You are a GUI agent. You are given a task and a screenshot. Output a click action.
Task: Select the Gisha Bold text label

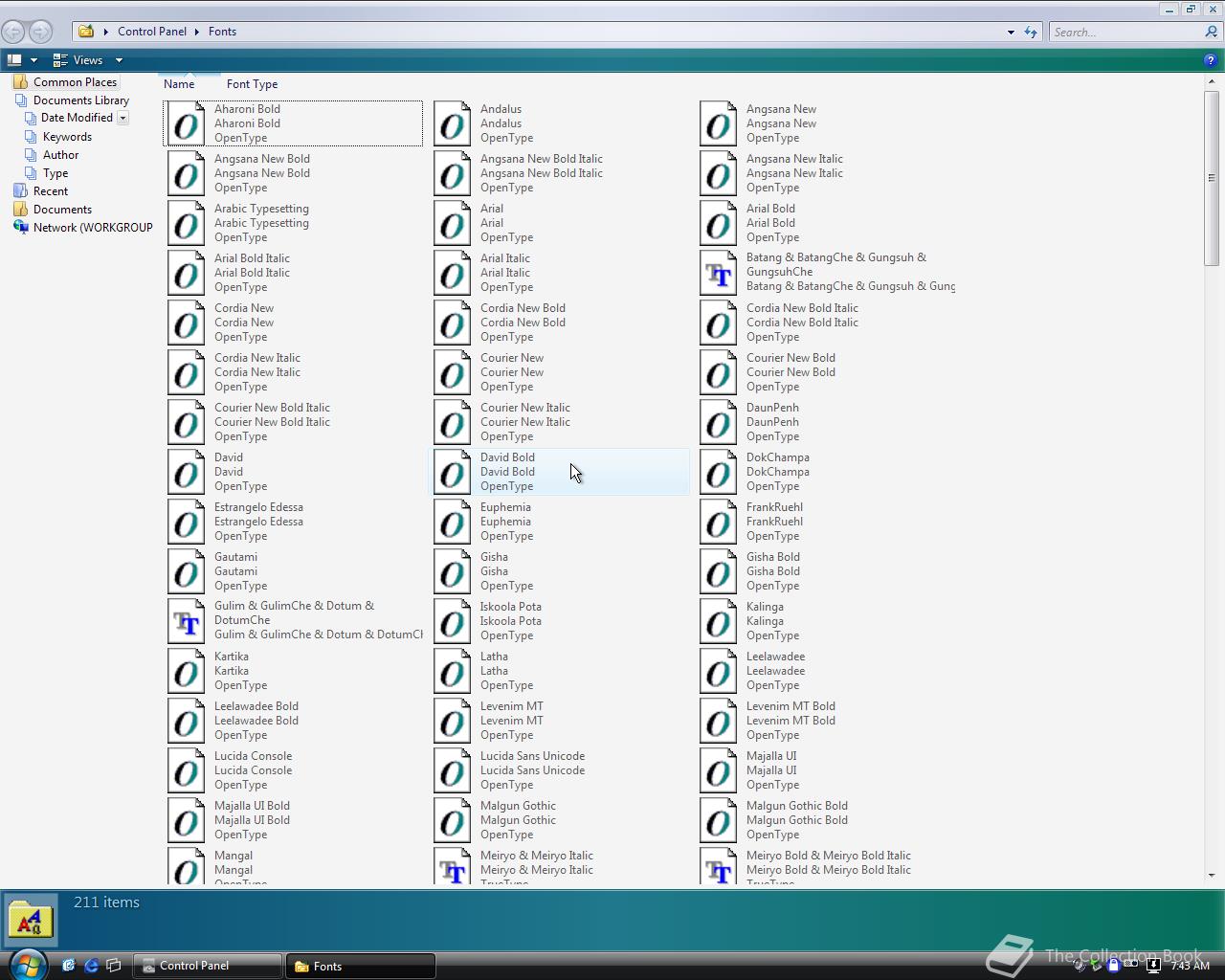773,557
